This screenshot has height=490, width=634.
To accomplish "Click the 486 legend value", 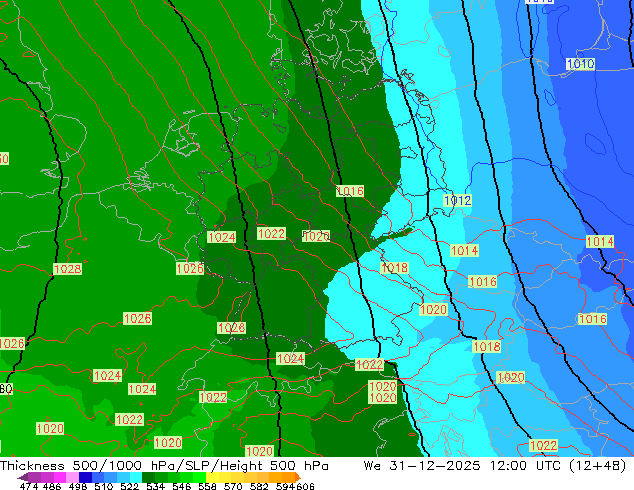I will (51, 486).
